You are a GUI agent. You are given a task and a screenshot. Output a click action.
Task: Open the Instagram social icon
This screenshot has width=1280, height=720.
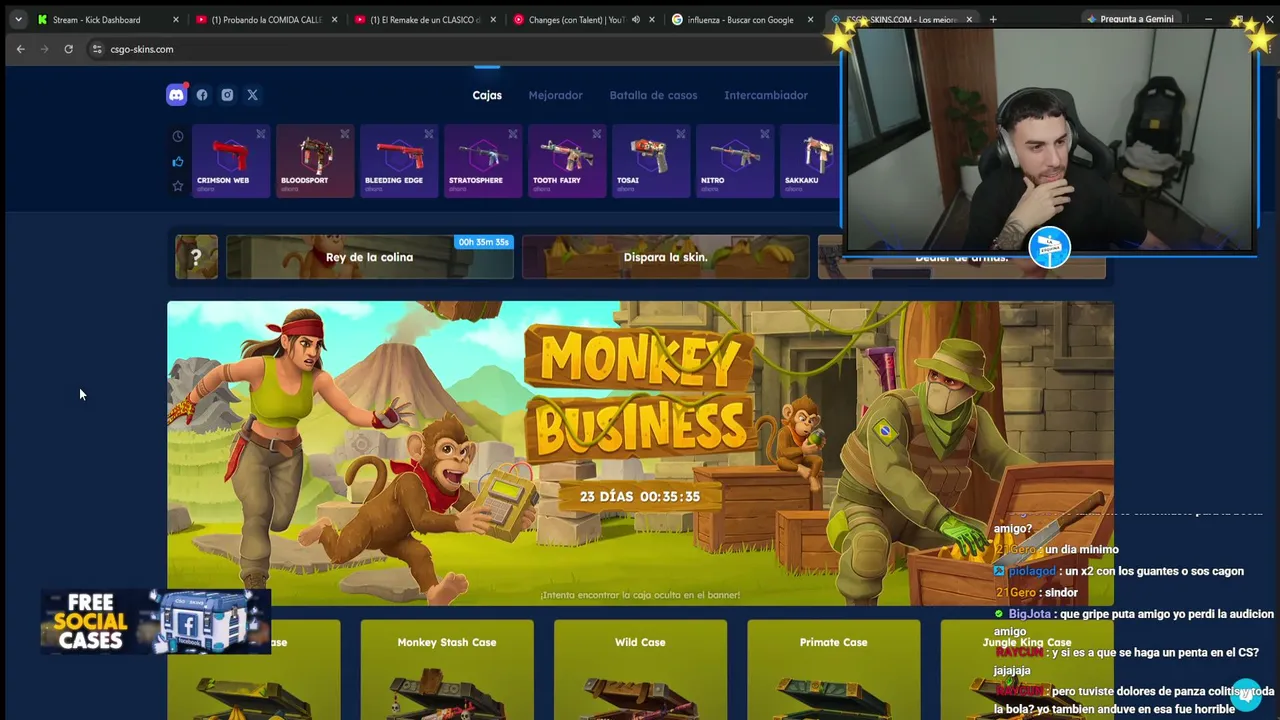point(227,95)
